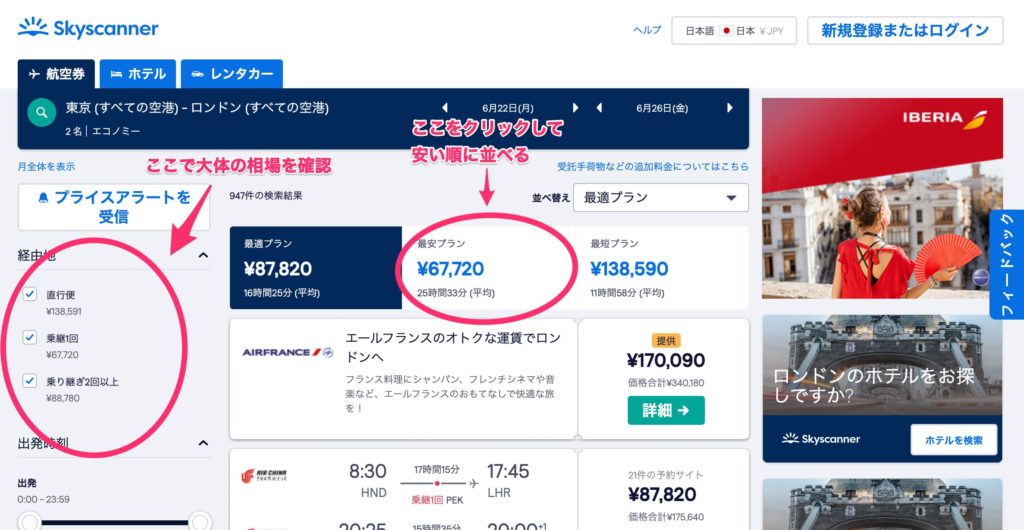
Task: Toggle the 乗り継ぎ2回以上 checkbox
Action: (x=29, y=381)
